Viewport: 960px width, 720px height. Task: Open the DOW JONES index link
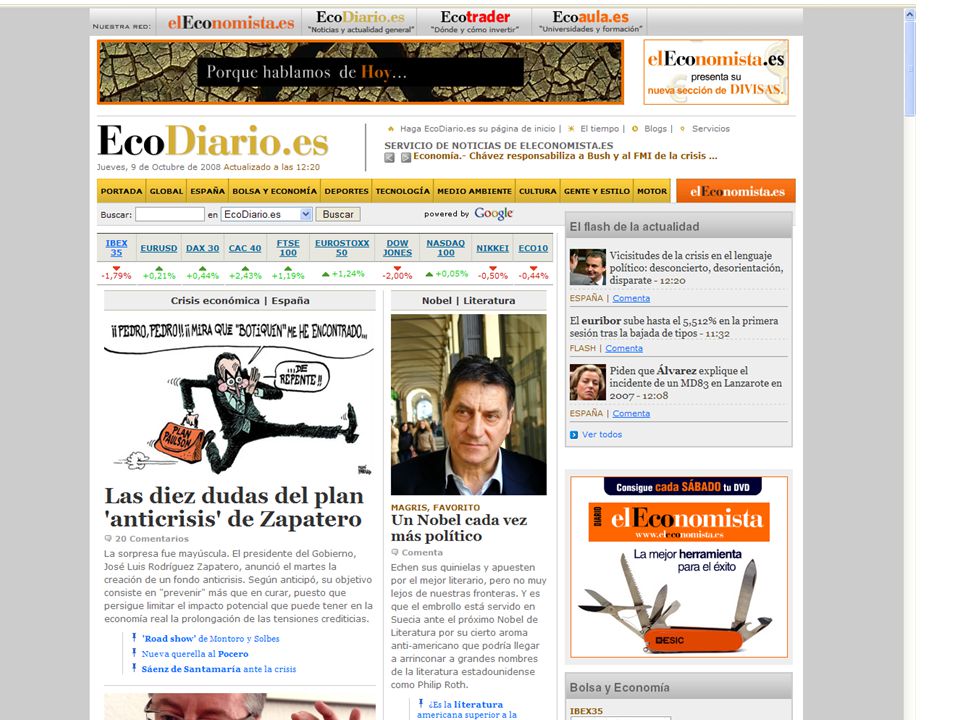tap(397, 248)
